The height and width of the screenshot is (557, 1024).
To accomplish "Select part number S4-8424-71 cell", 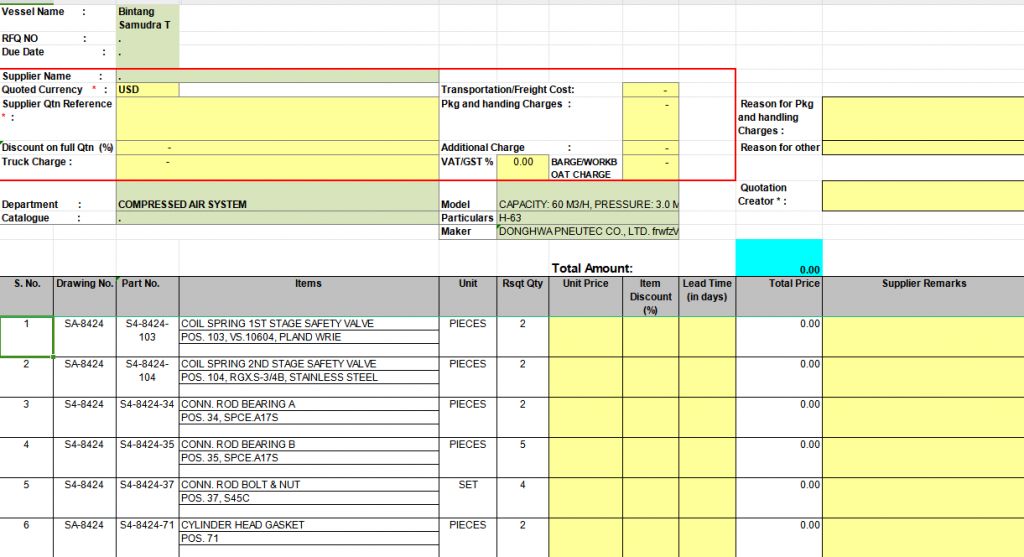I will pyautogui.click(x=147, y=525).
